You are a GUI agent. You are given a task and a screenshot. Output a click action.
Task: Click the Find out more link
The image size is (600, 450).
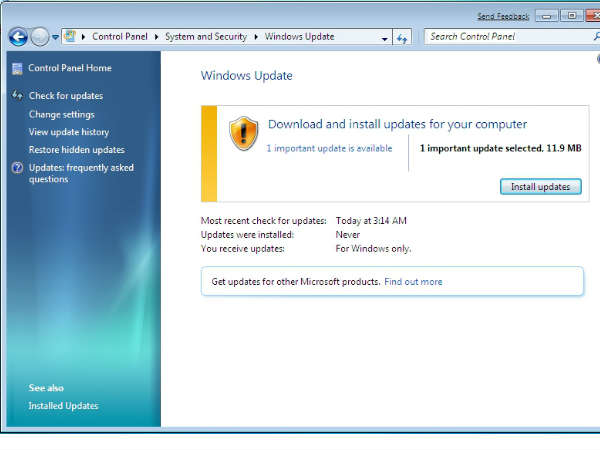[413, 282]
